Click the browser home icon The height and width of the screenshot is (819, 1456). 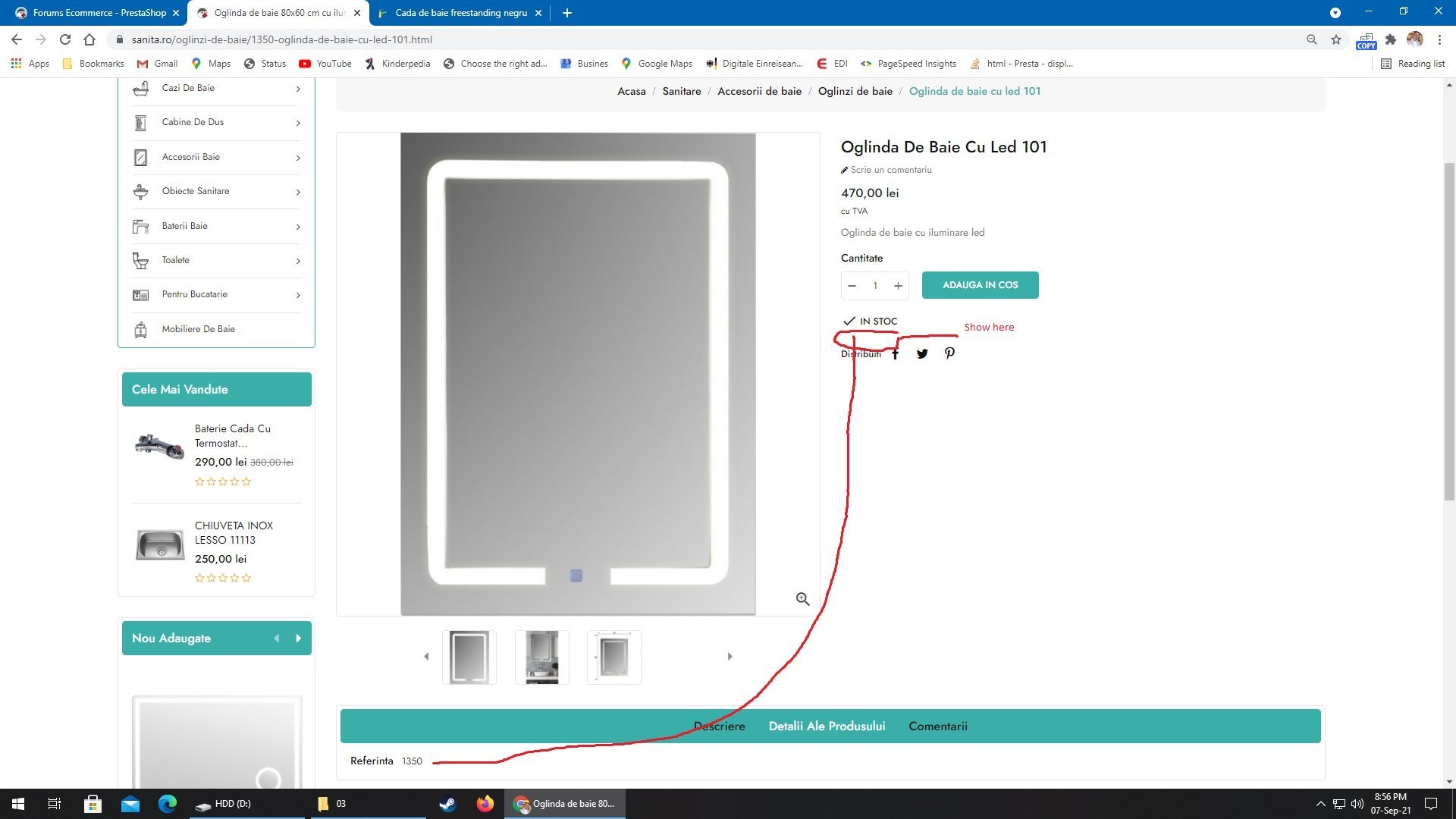[89, 39]
